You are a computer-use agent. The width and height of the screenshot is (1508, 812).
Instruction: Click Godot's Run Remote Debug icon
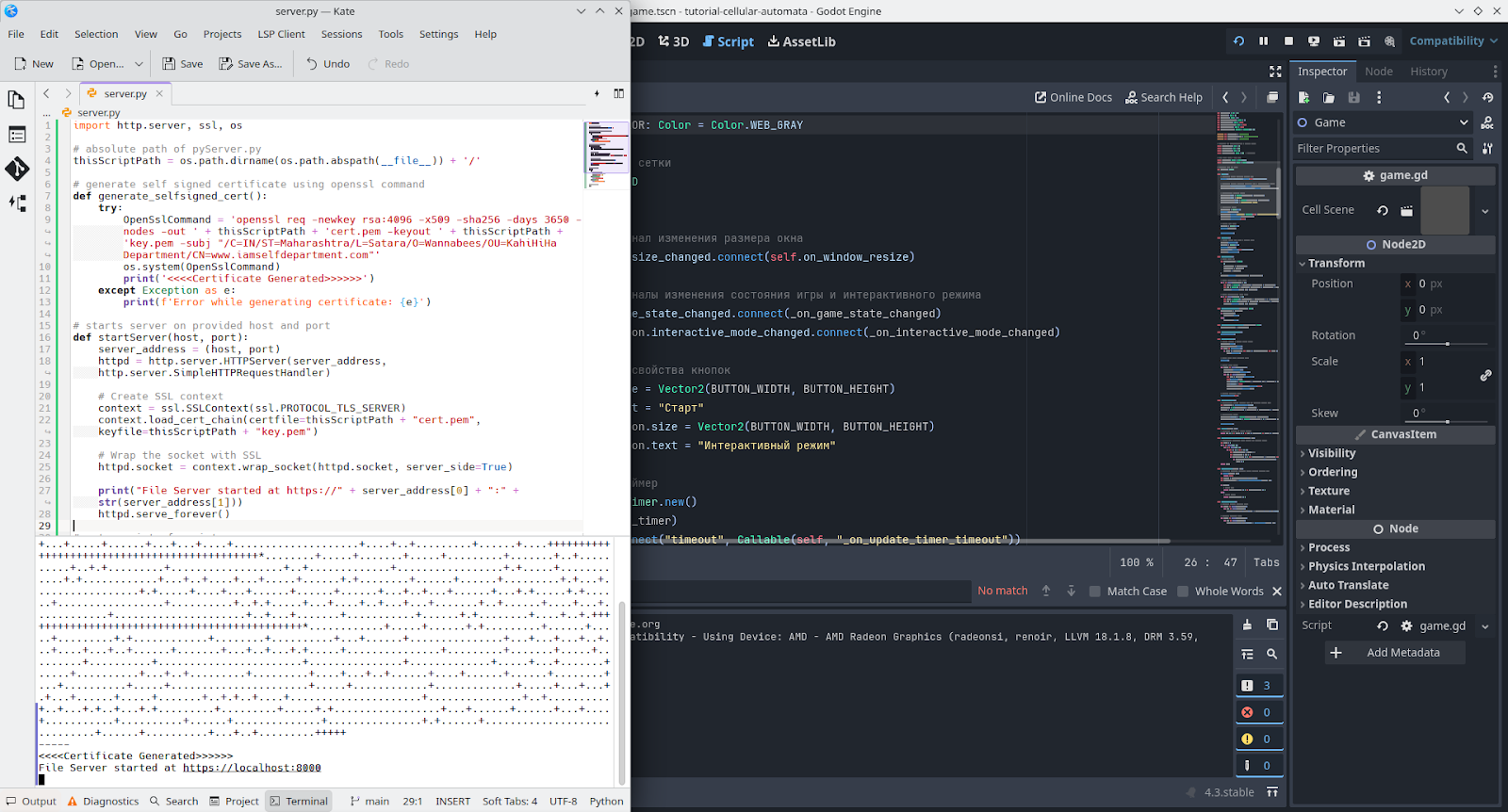1314,41
